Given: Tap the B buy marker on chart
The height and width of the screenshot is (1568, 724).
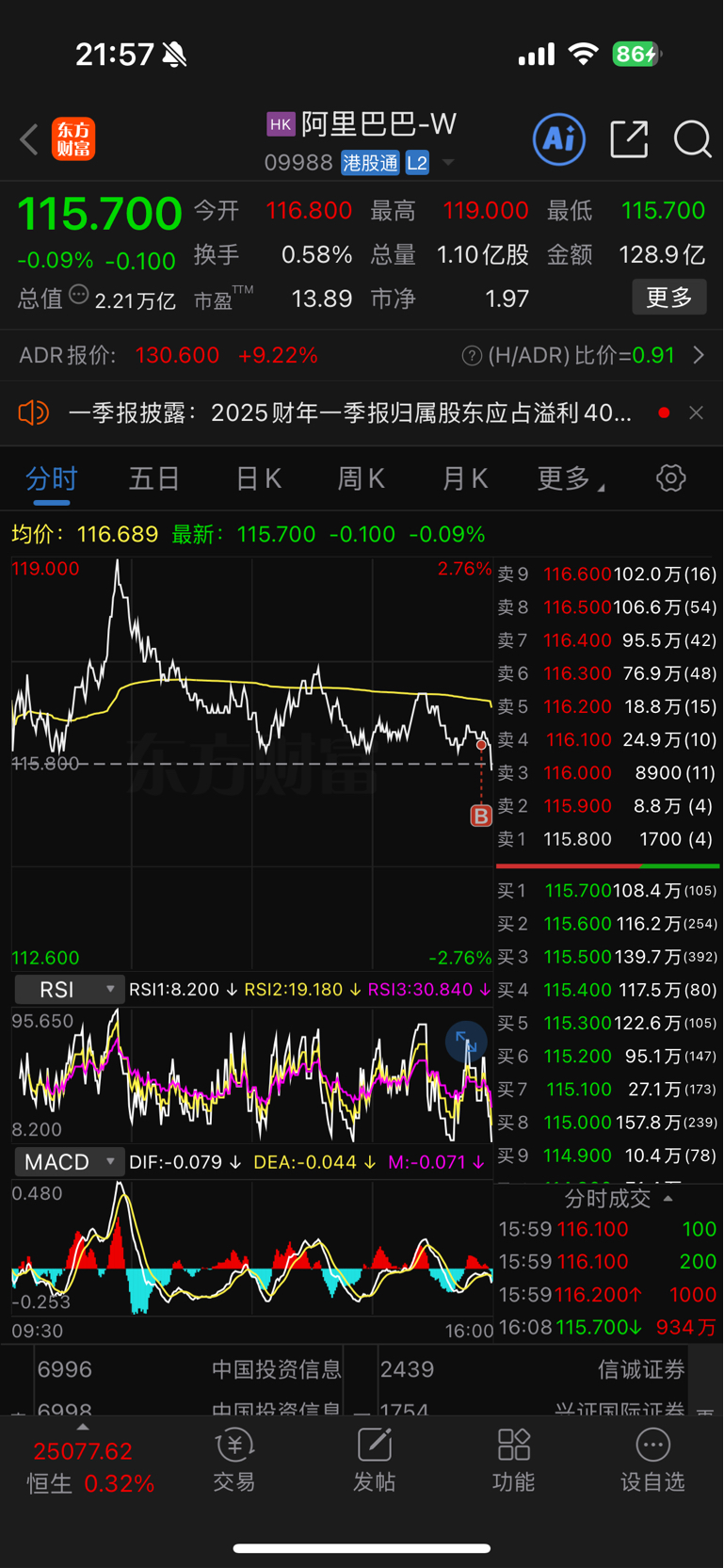Looking at the screenshot, I should click(x=481, y=816).
